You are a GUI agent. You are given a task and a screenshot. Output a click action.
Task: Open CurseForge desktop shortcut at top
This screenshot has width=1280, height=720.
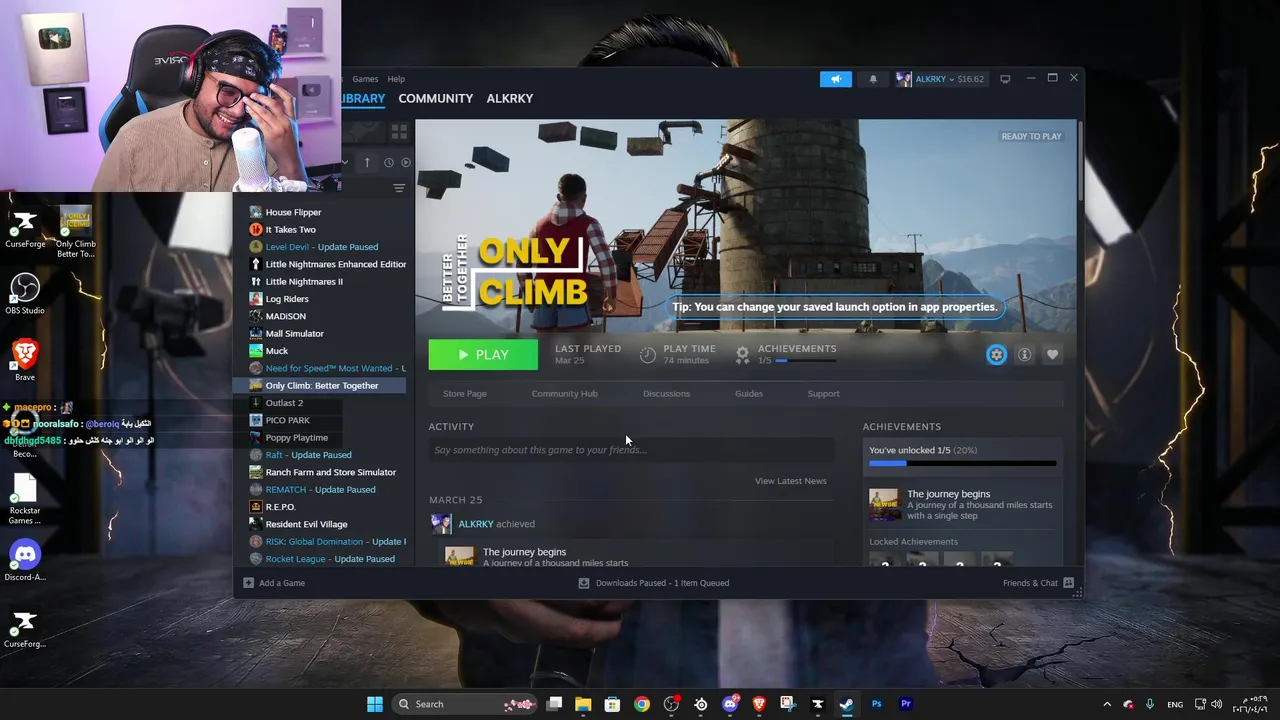click(x=25, y=229)
